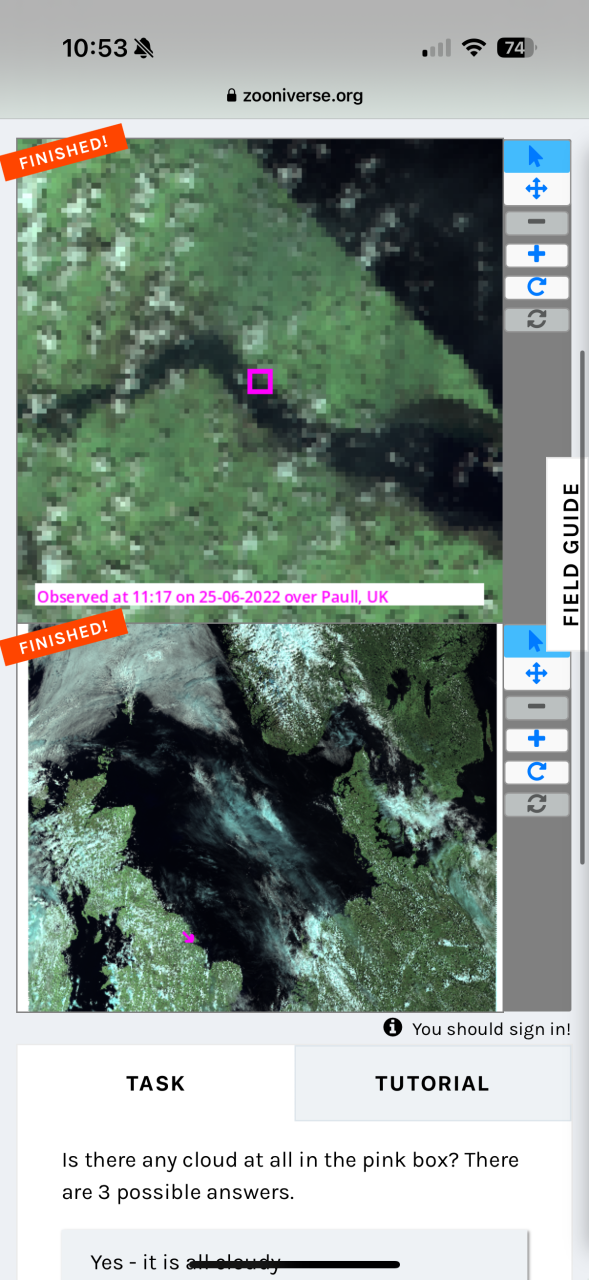Click the pink box on the upper image
This screenshot has width=589, height=1280.
coord(260,381)
